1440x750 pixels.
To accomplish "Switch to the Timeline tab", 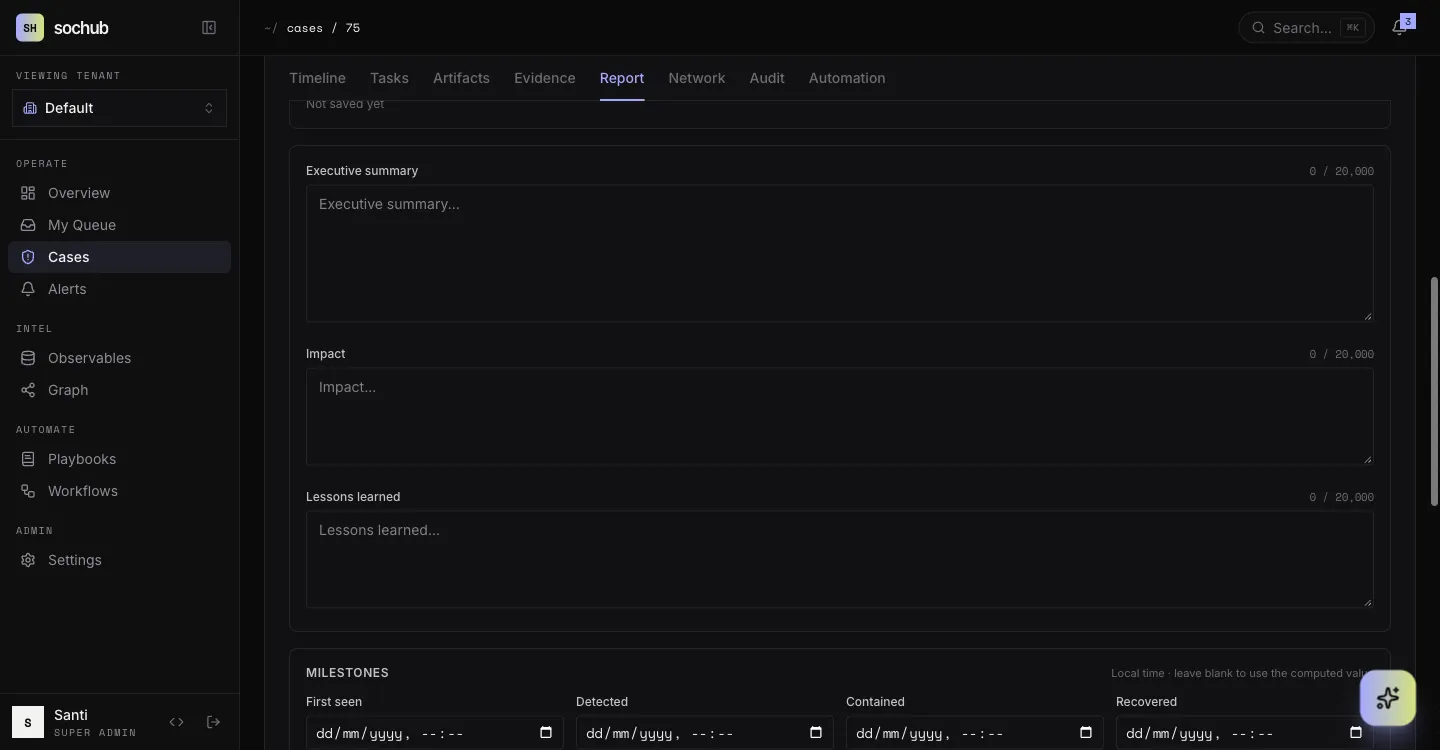I will (x=317, y=78).
